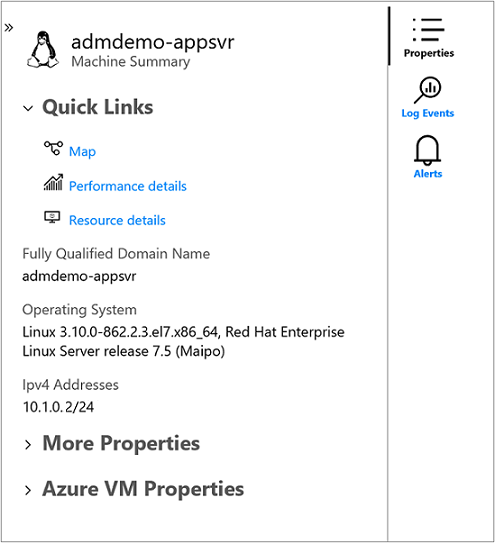Image resolution: width=495 pixels, height=543 pixels.
Task: Click the More Properties heading
Action: pyautogui.click(x=121, y=443)
